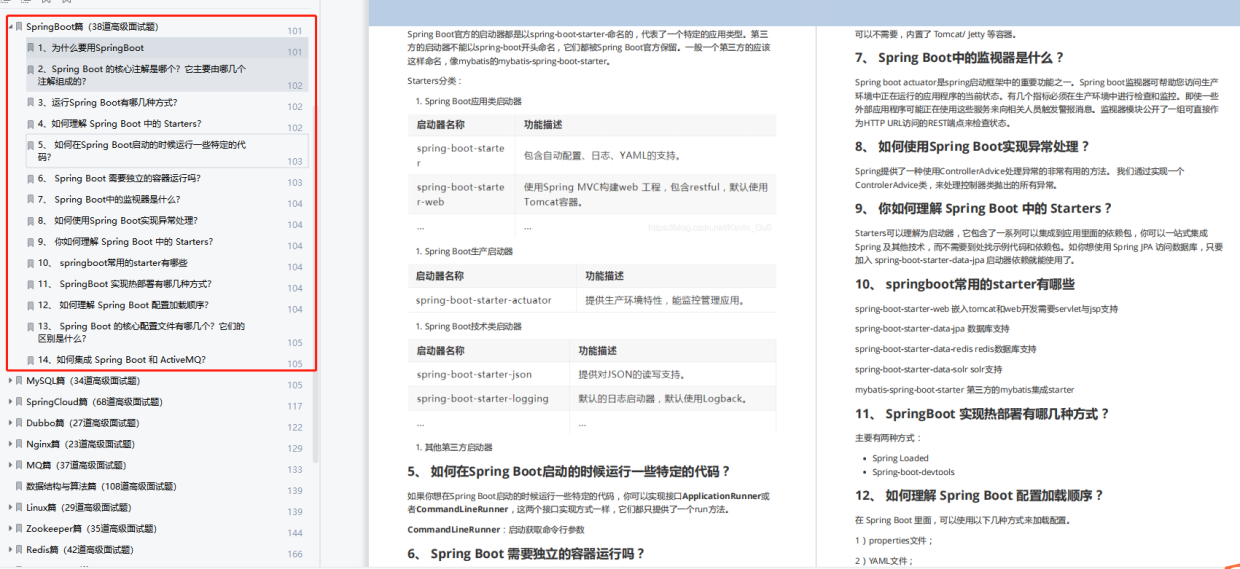
Task: Click page heading 10、springboot常用的starter有哪些
Action: [965, 284]
